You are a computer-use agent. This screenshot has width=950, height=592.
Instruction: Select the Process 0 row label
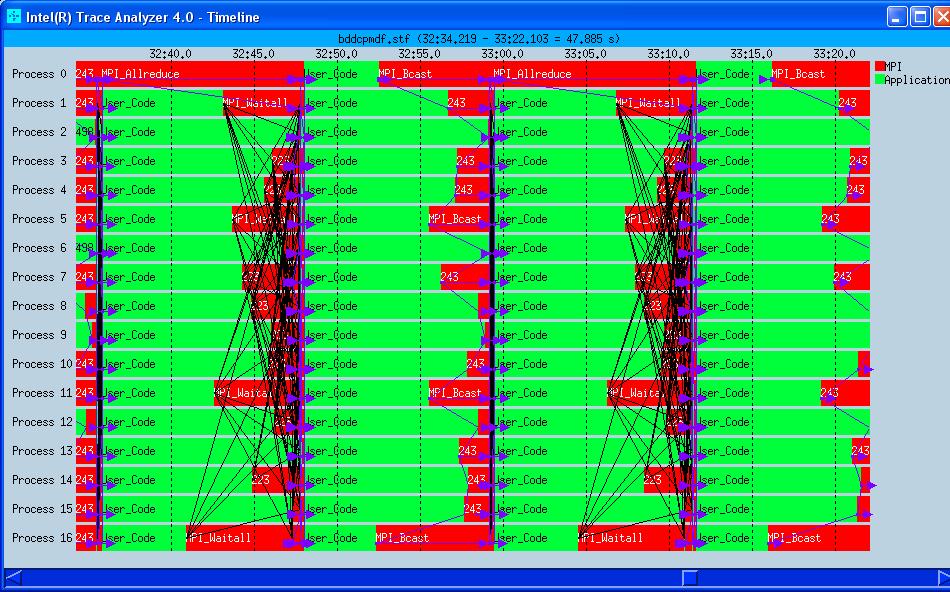click(x=39, y=74)
